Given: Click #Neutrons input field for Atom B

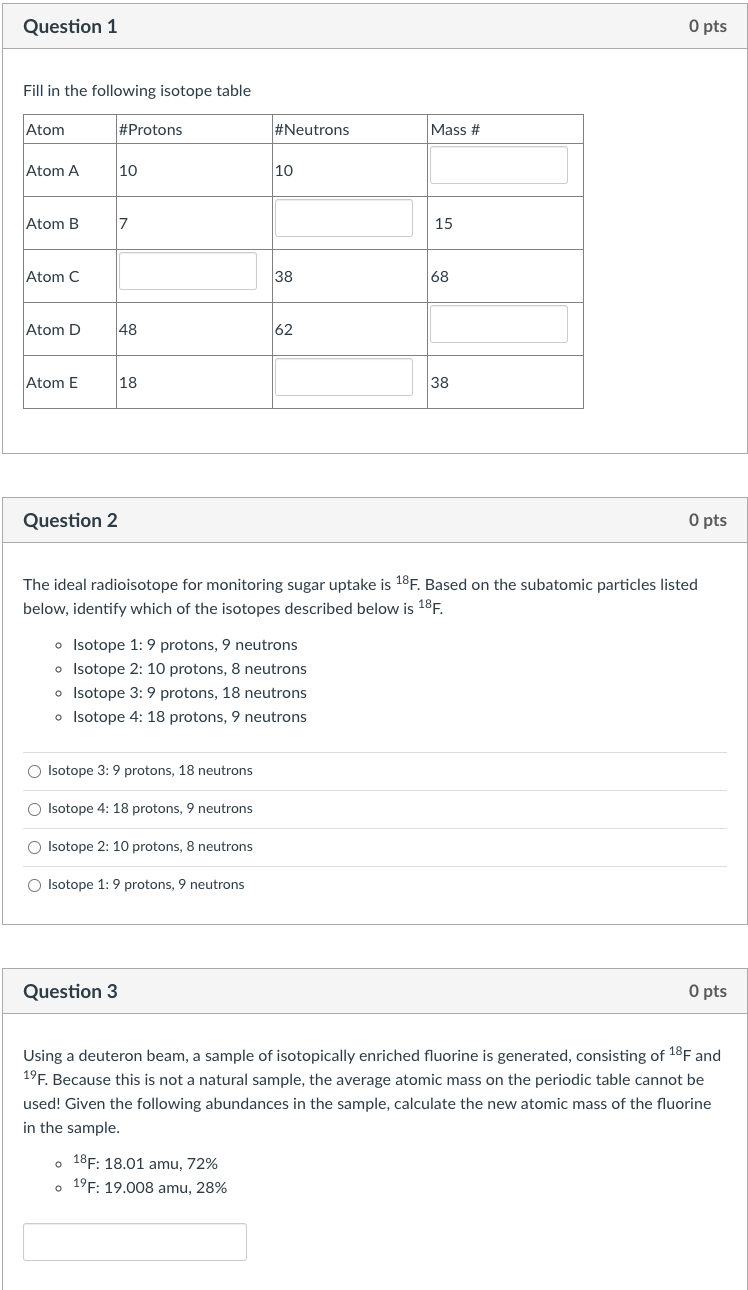Looking at the screenshot, I should [x=343, y=216].
